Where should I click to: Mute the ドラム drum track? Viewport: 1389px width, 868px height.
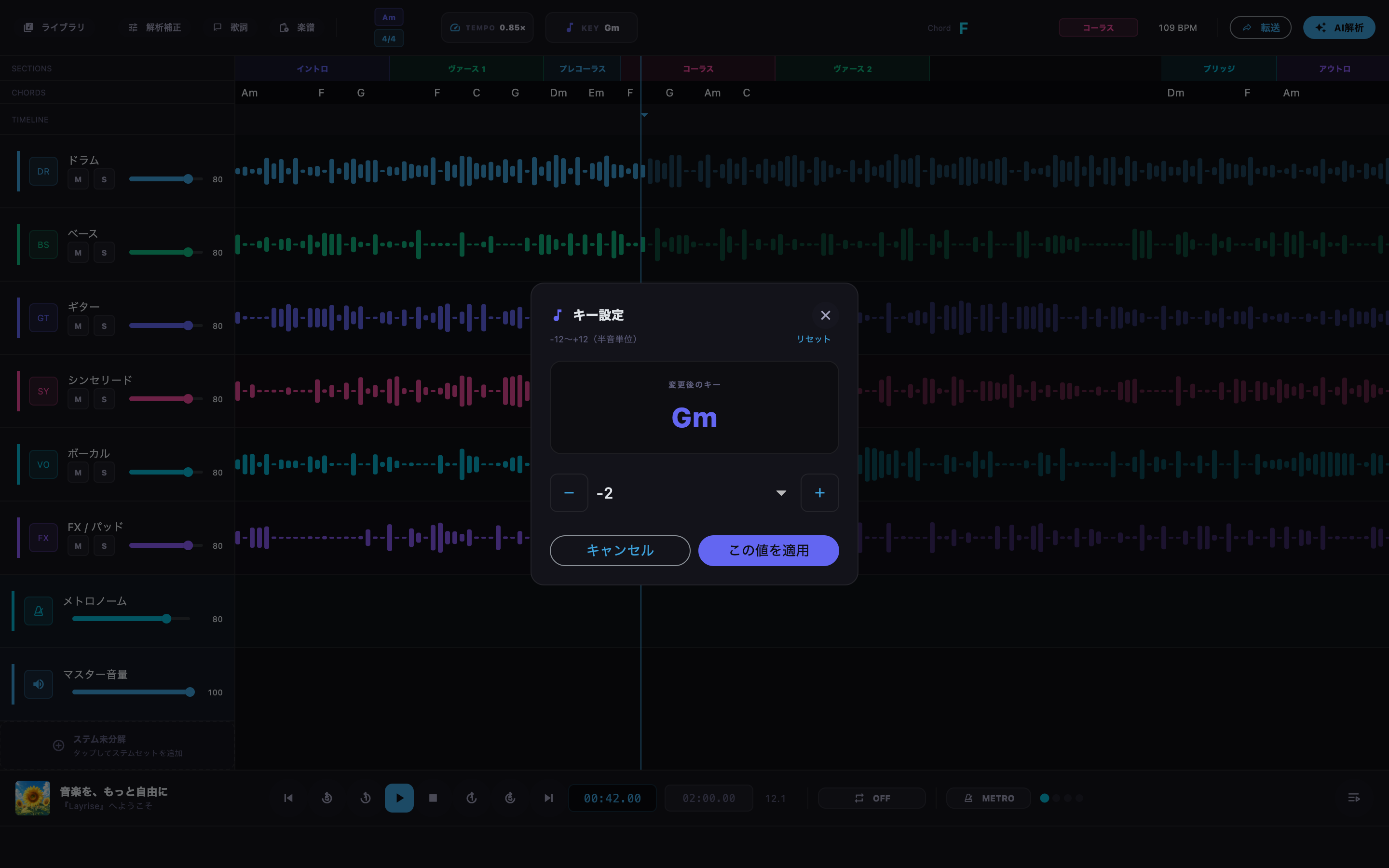pyautogui.click(x=78, y=179)
